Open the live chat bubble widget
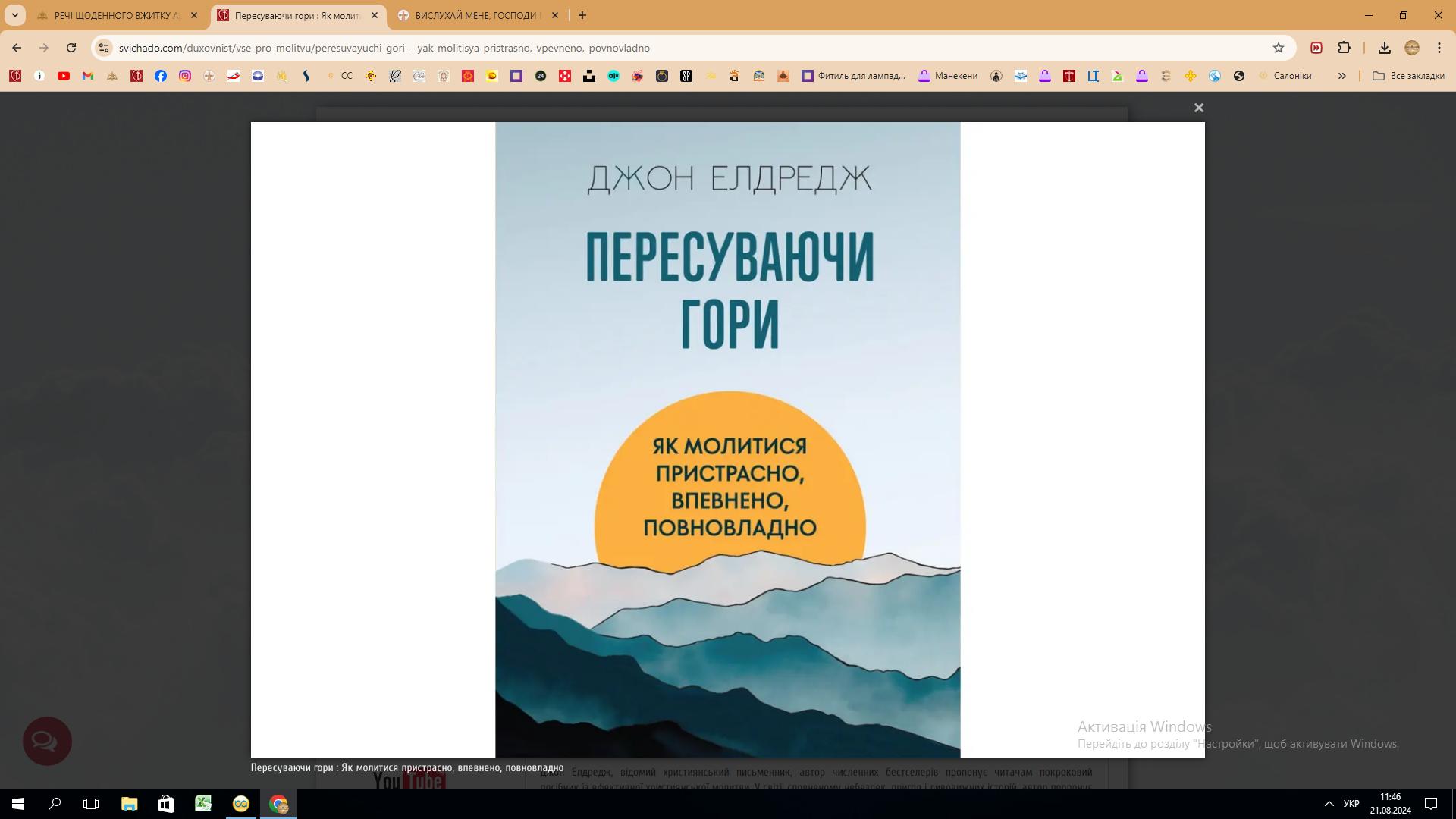The width and height of the screenshot is (1456, 819). click(47, 741)
